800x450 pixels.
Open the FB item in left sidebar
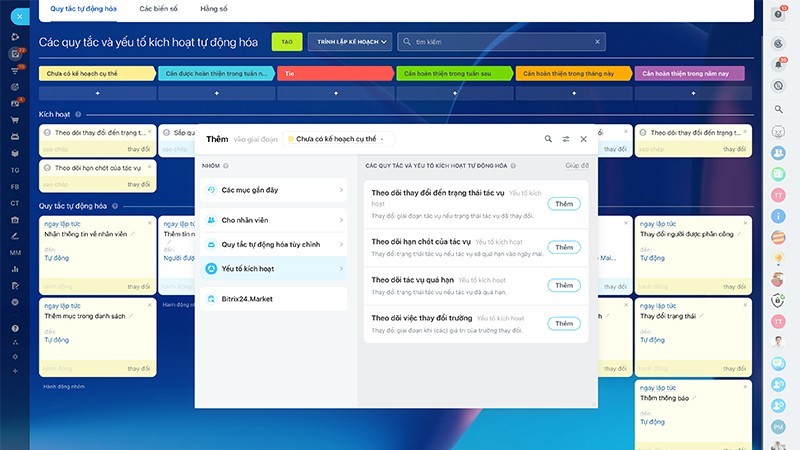[x=15, y=187]
